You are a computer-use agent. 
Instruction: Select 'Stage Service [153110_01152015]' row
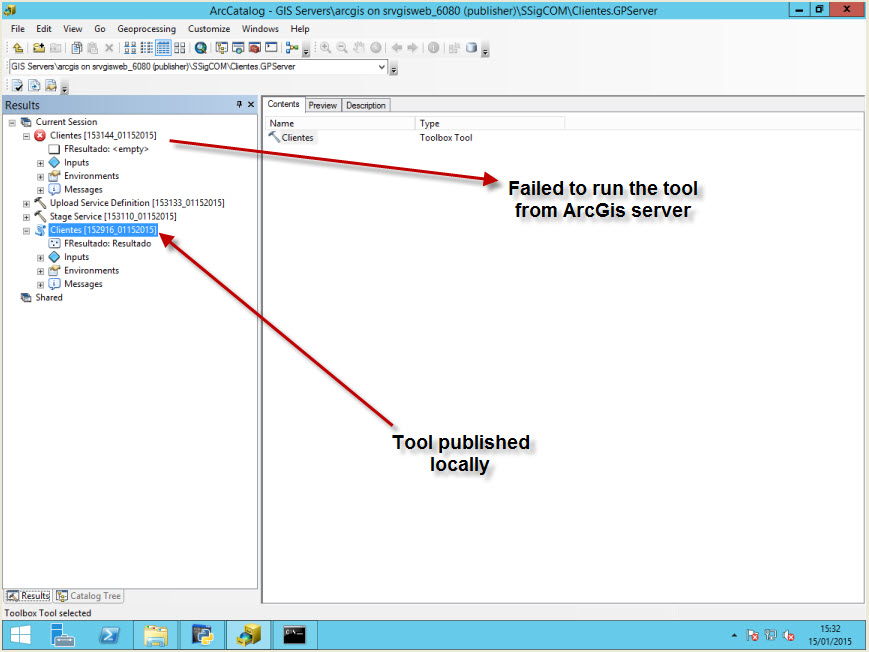pos(113,217)
